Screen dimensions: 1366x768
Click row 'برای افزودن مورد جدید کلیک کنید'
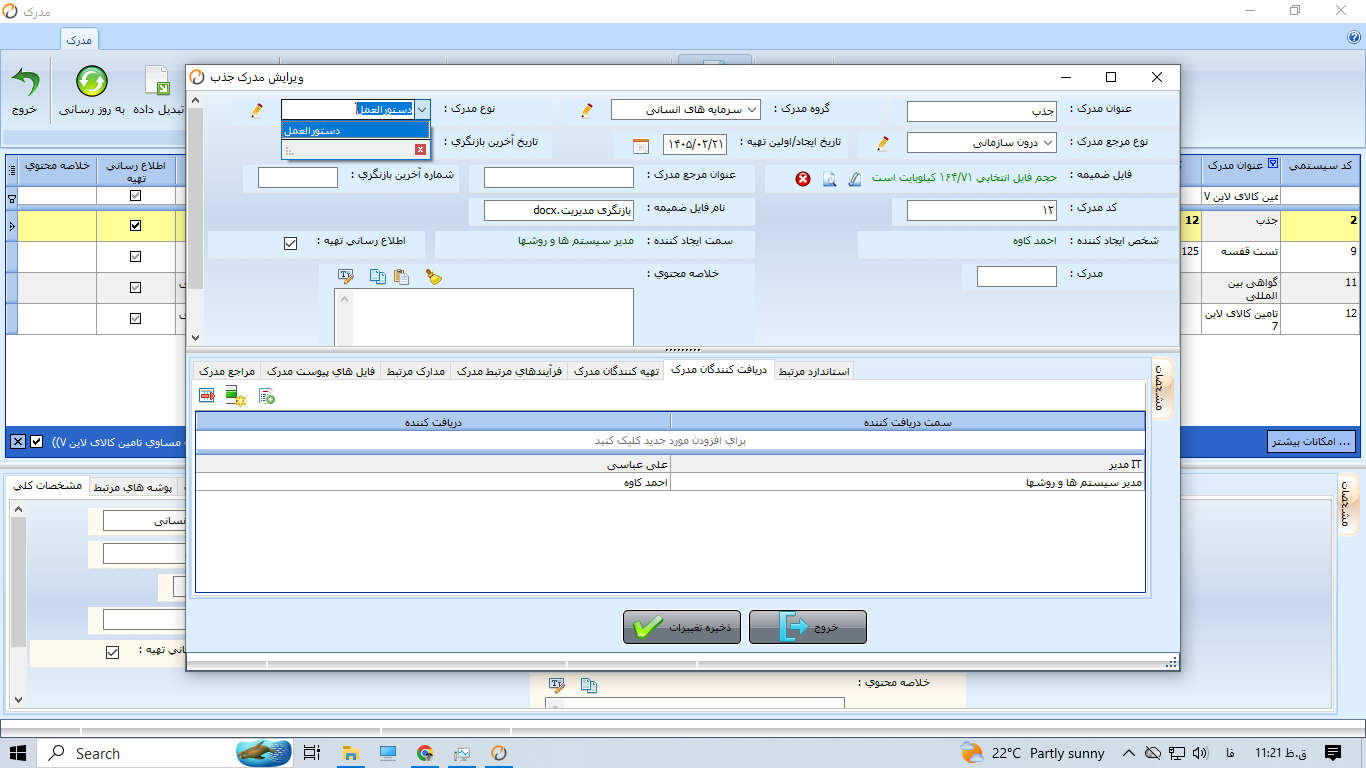tap(670, 440)
